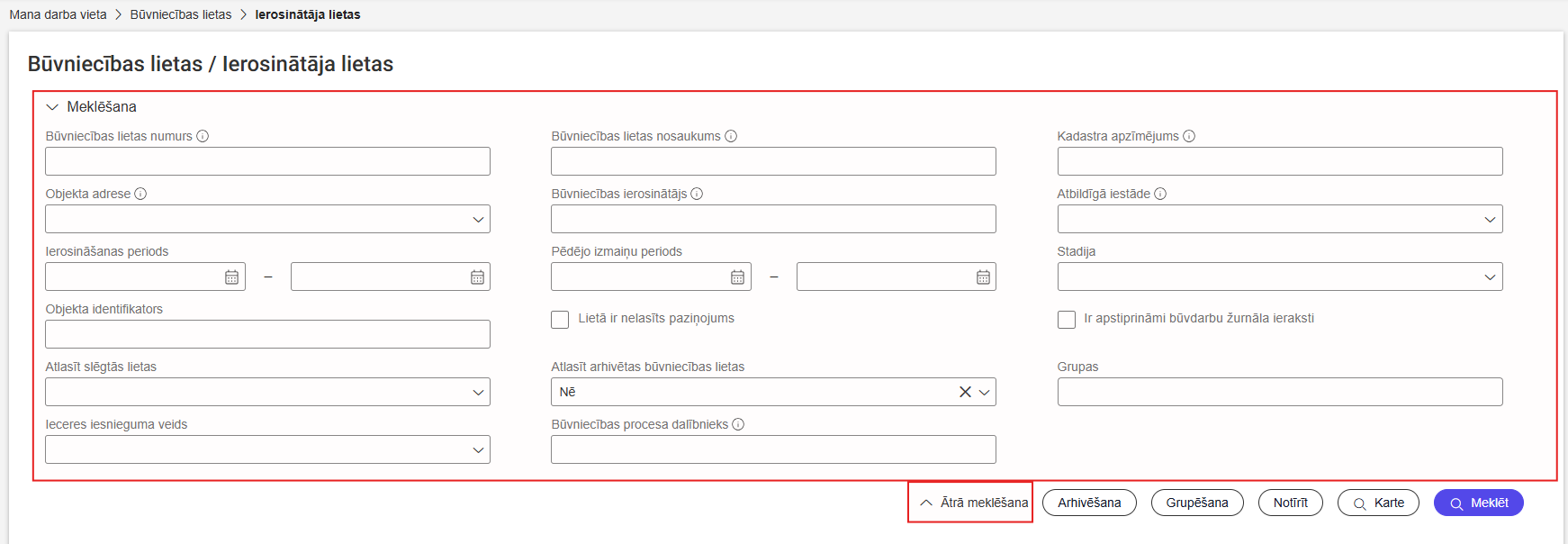
Task: Click the Notīrīt button
Action: click(1290, 503)
